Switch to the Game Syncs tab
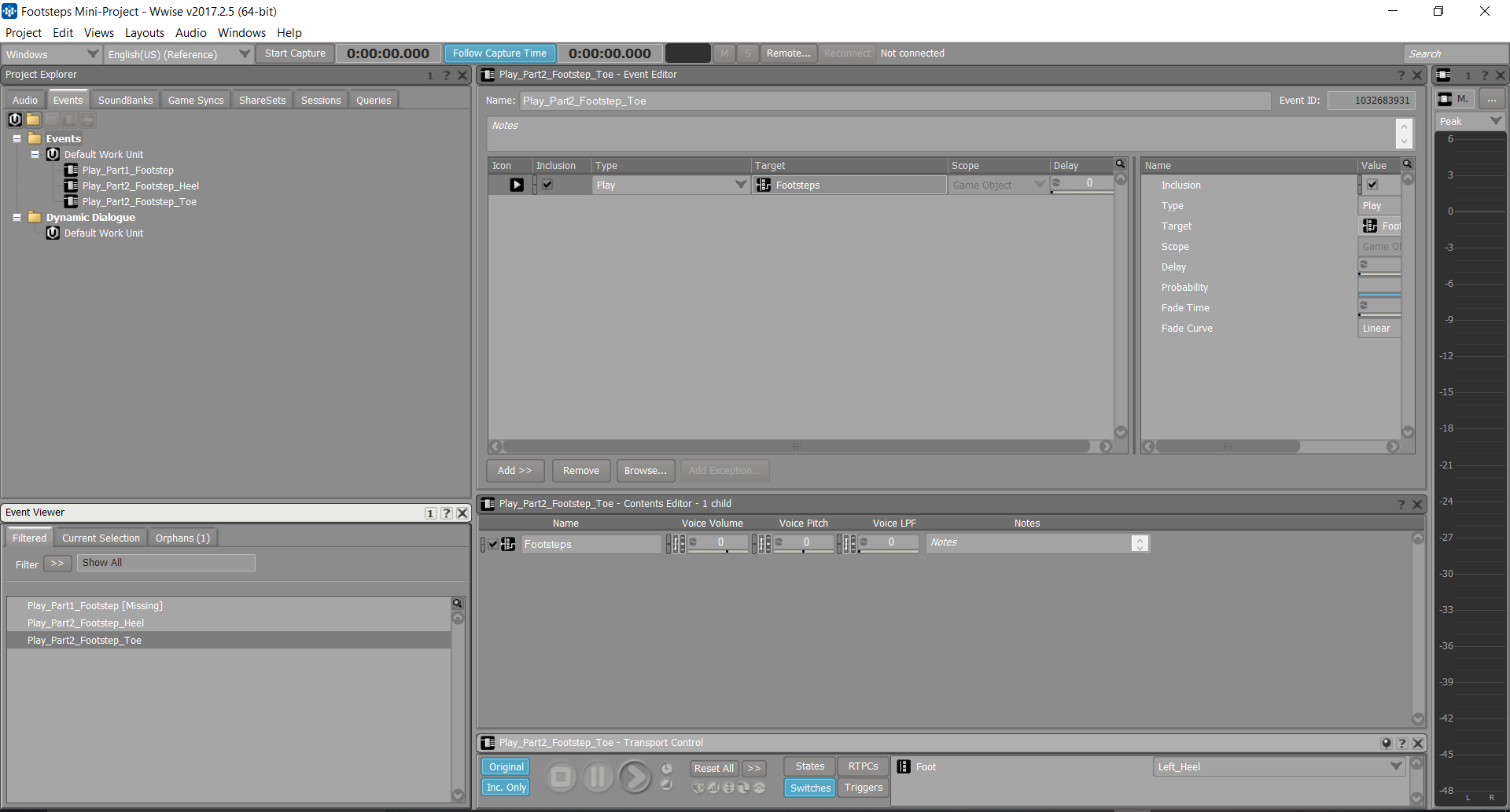The image size is (1510, 812). click(x=196, y=100)
